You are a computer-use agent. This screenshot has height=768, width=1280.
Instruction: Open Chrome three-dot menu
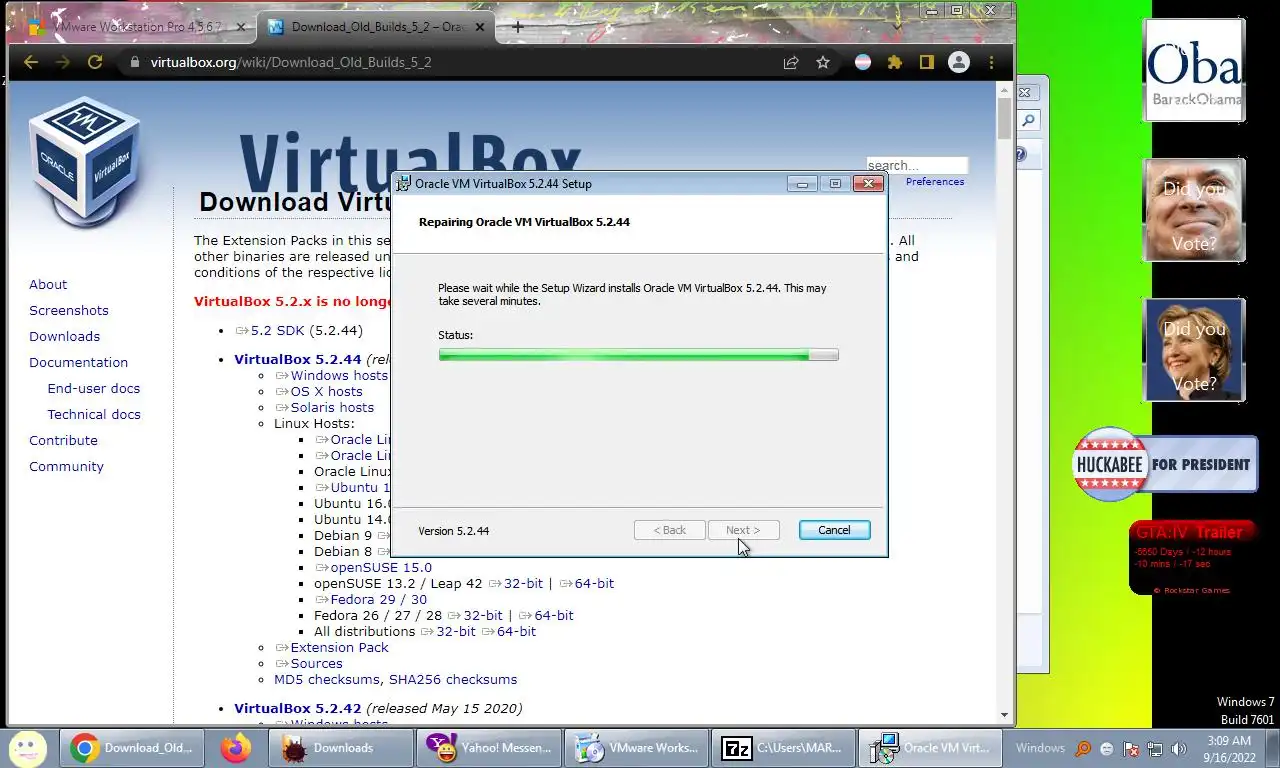991,62
